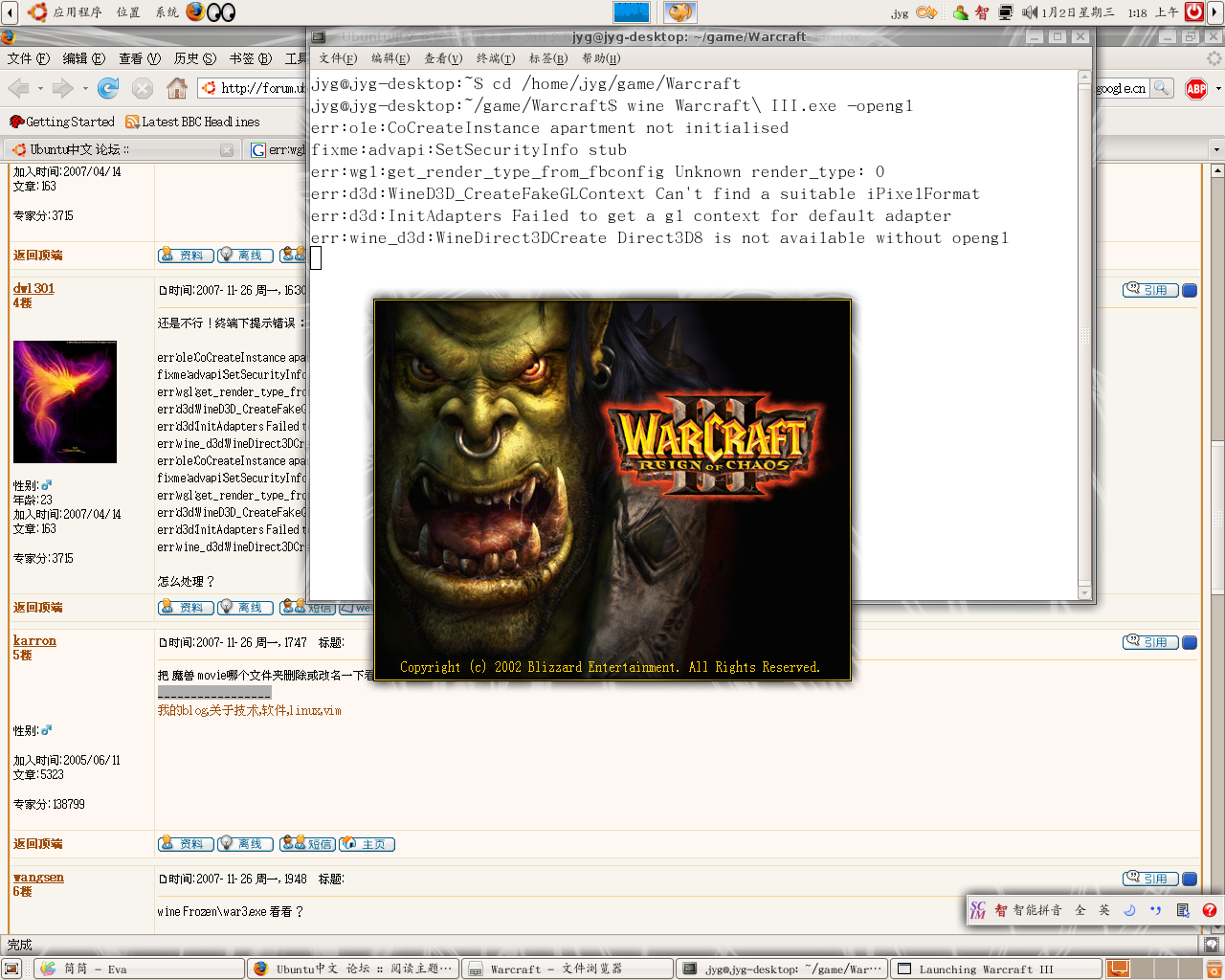The image size is (1225, 980).
Task: Open dw1301 user profile link
Action: tap(33, 288)
